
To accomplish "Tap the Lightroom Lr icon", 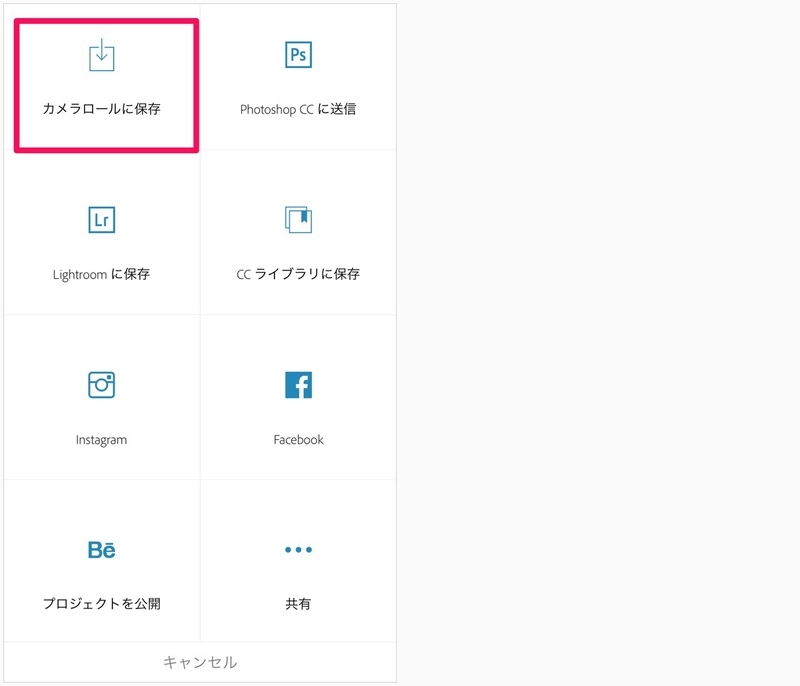I will tap(102, 220).
